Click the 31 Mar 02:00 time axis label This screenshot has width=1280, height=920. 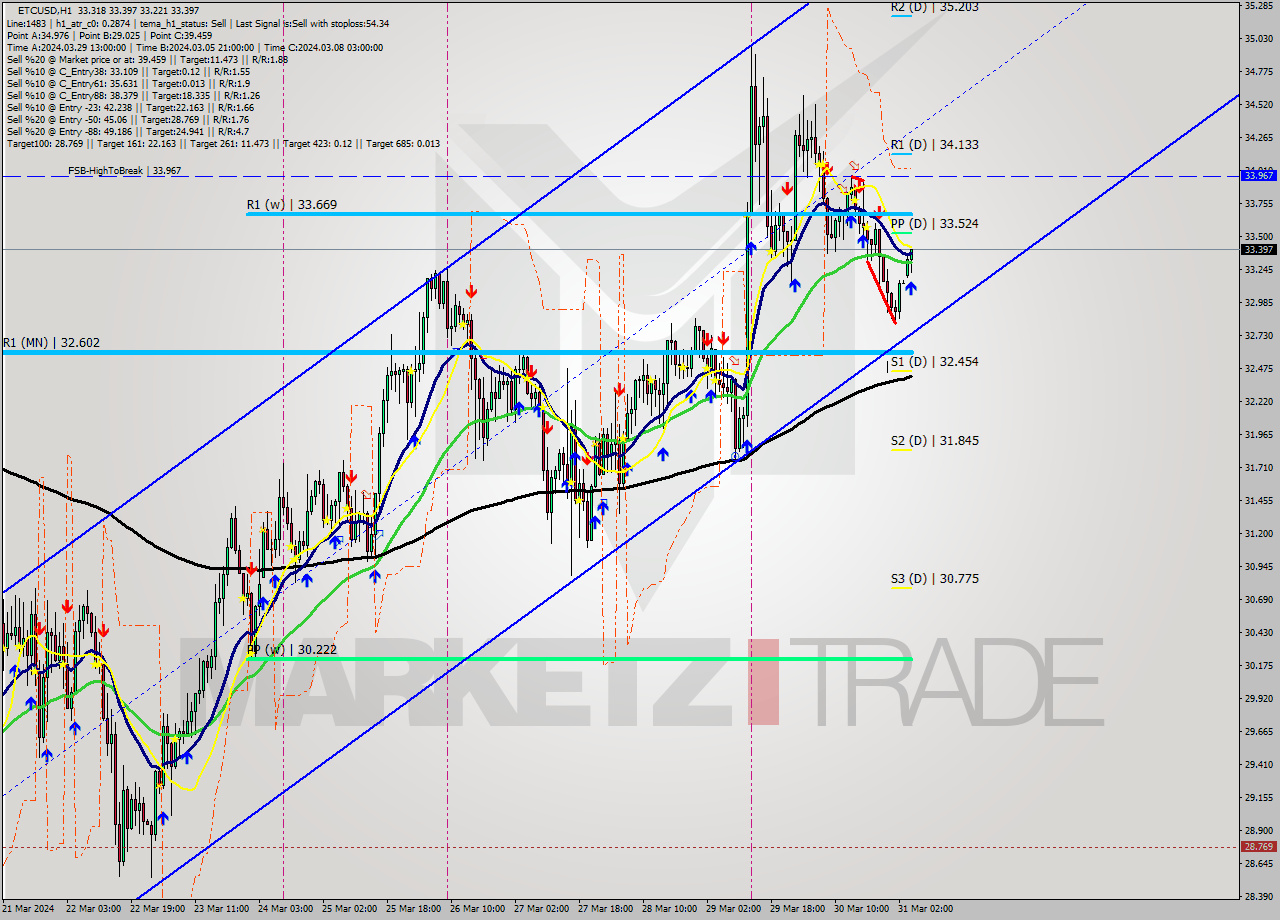925,909
